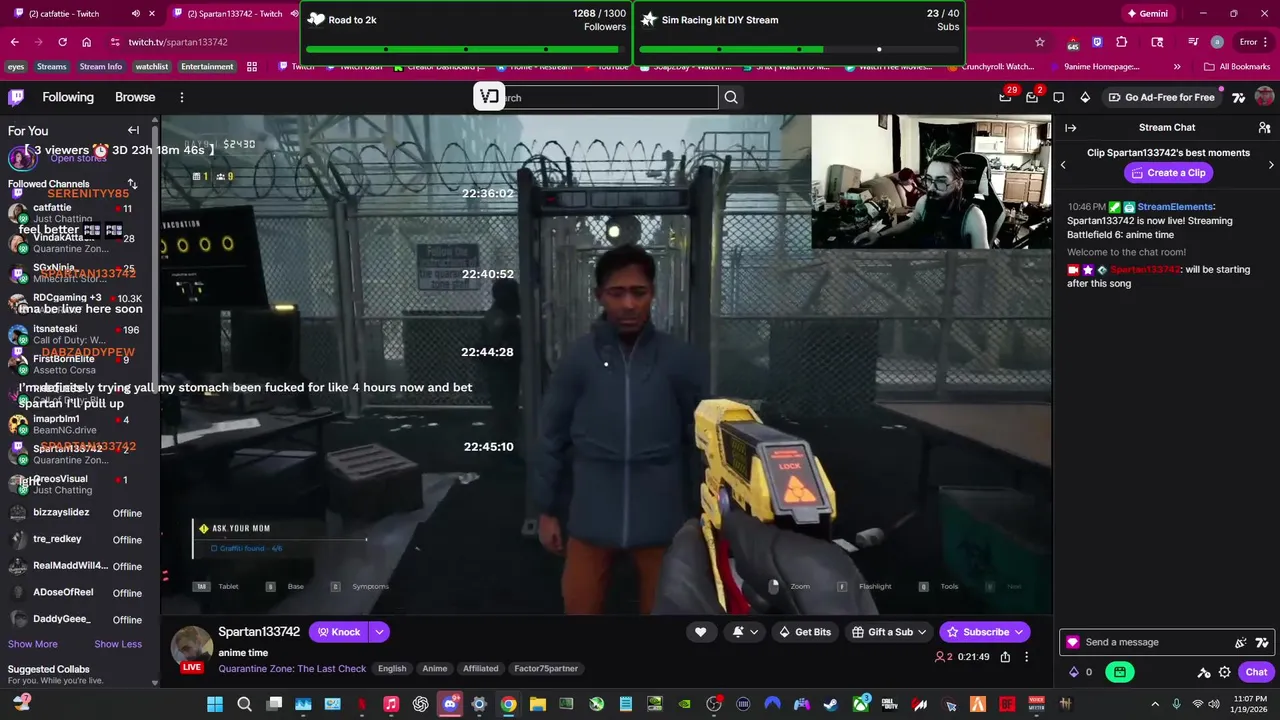The width and height of the screenshot is (1280, 720).
Task: Show the previous chat panel card
Action: click(1063, 165)
